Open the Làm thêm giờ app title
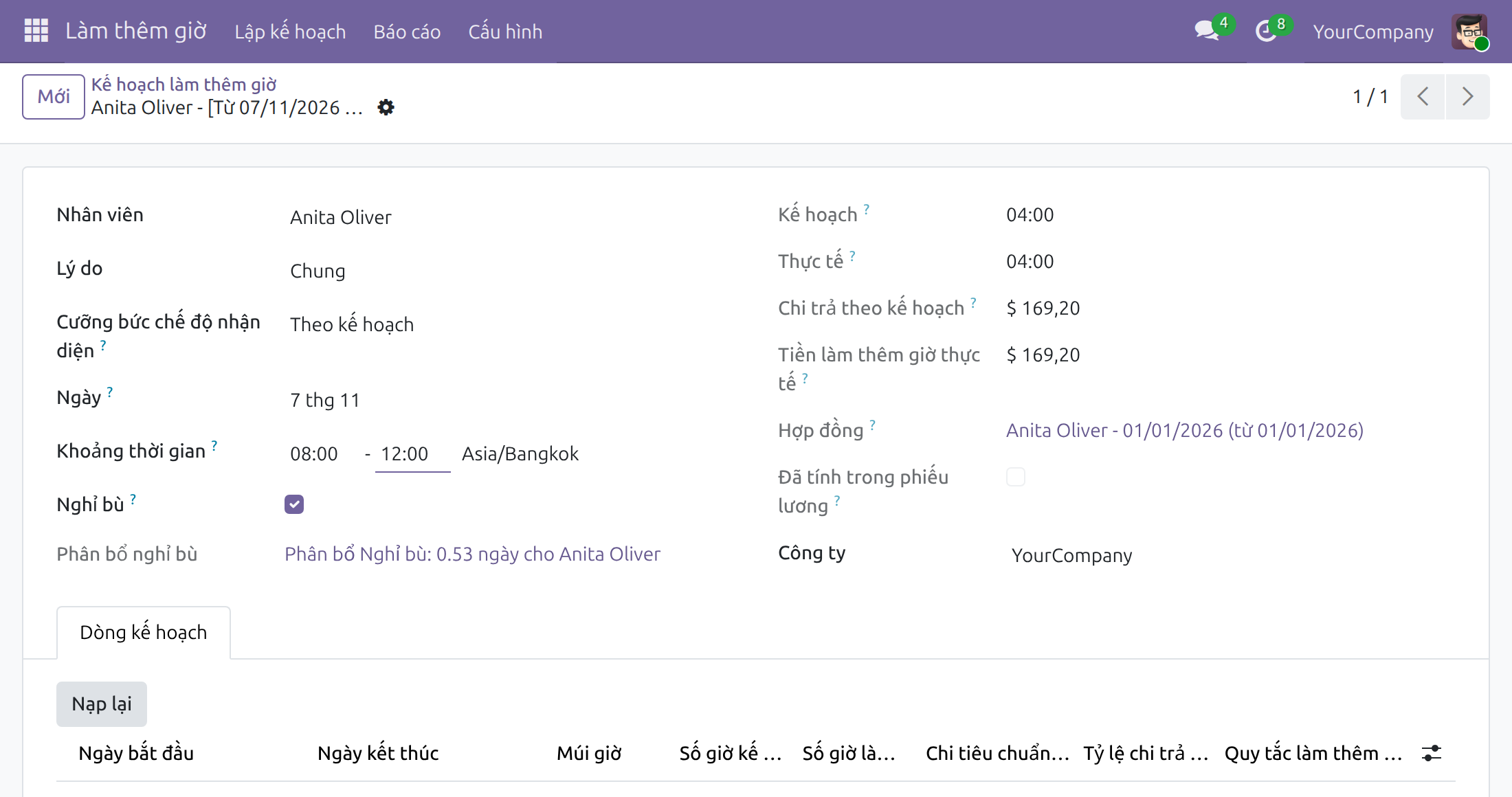Screen dimensions: 1512x797 pyautogui.click(x=136, y=31)
